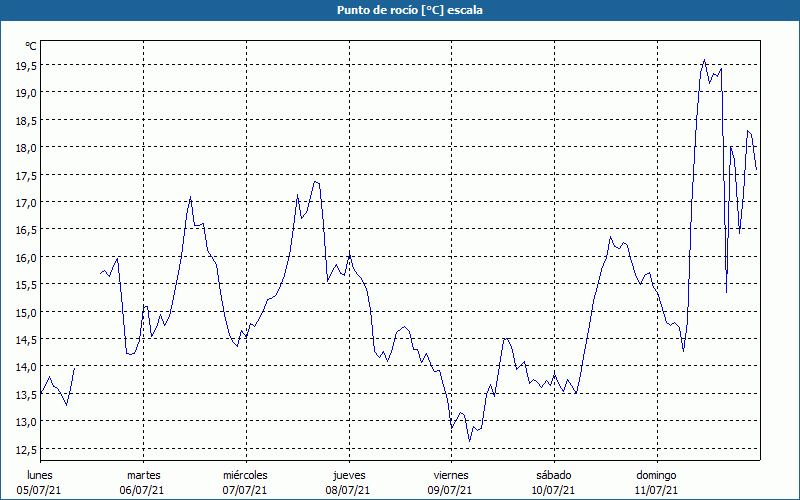Click the 14,5 axis value

pyautogui.click(x=26, y=340)
